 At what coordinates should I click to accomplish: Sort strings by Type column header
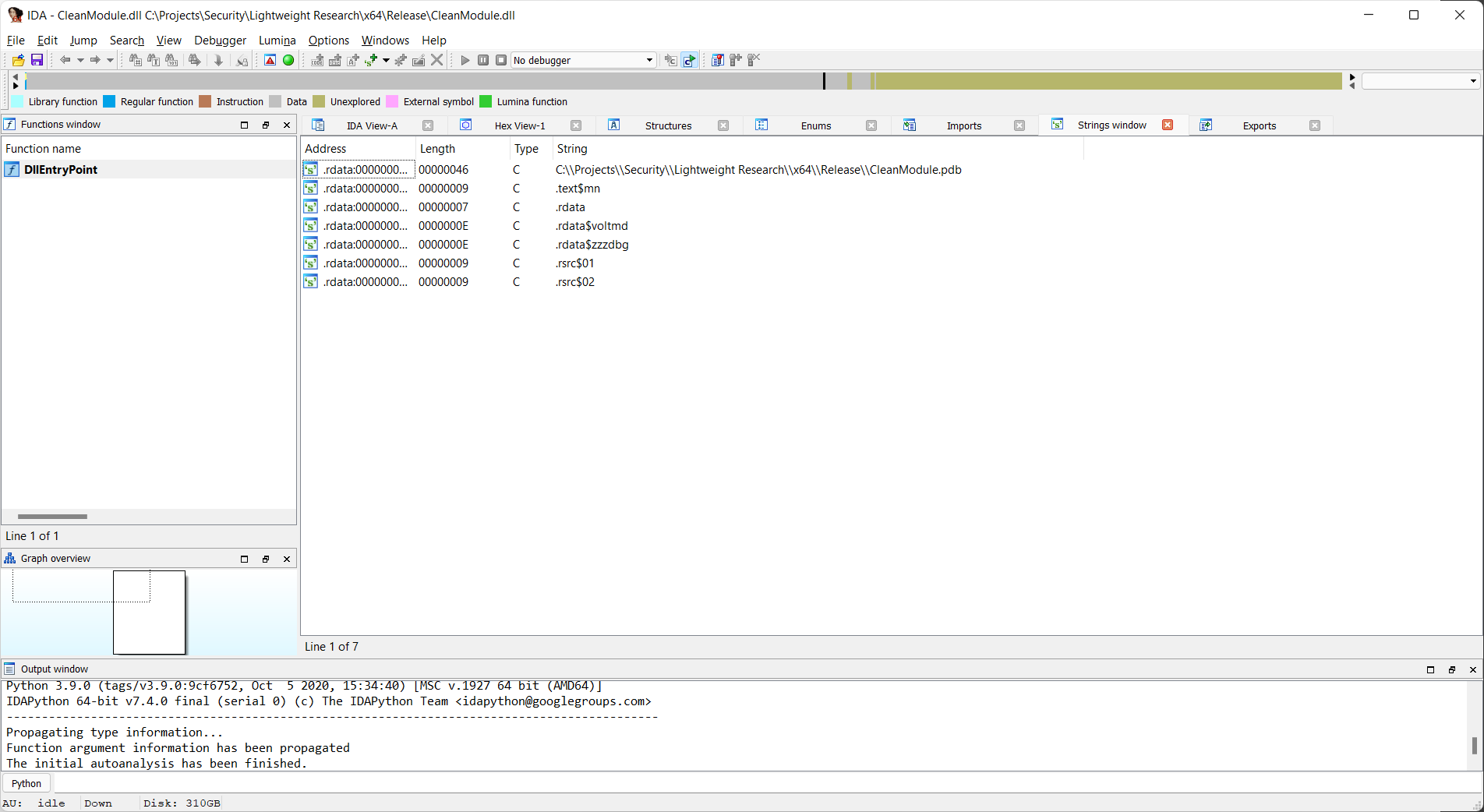[531, 148]
